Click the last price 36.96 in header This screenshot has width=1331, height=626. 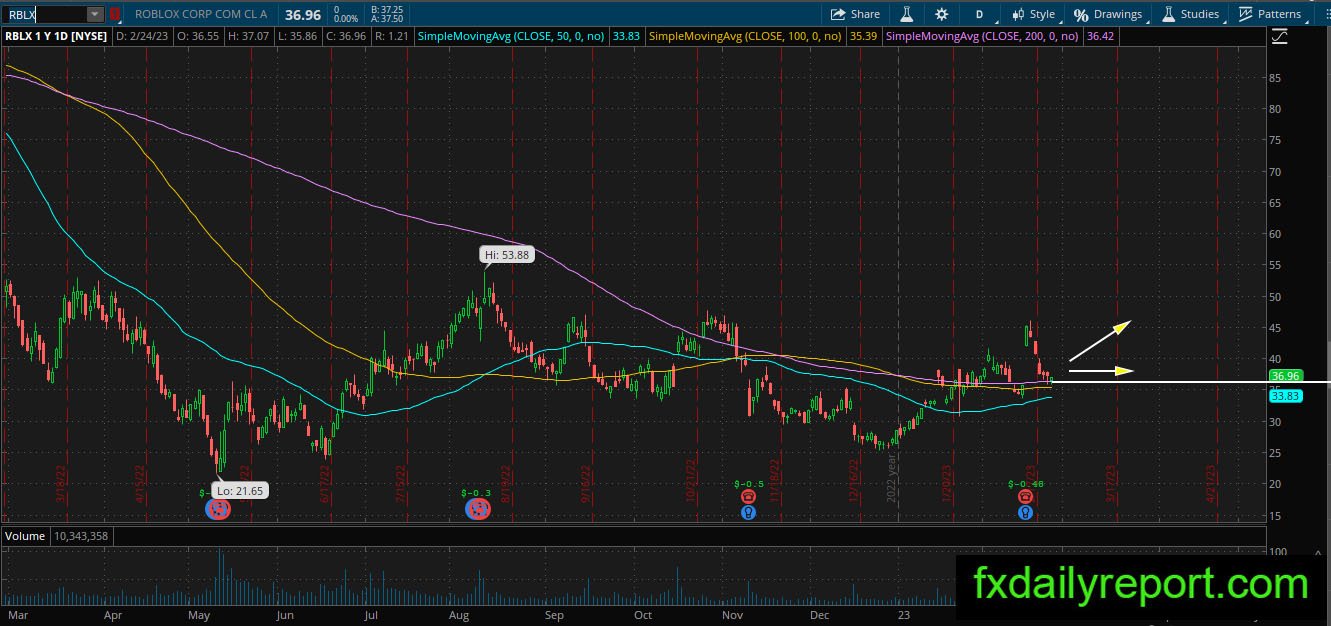[x=302, y=14]
